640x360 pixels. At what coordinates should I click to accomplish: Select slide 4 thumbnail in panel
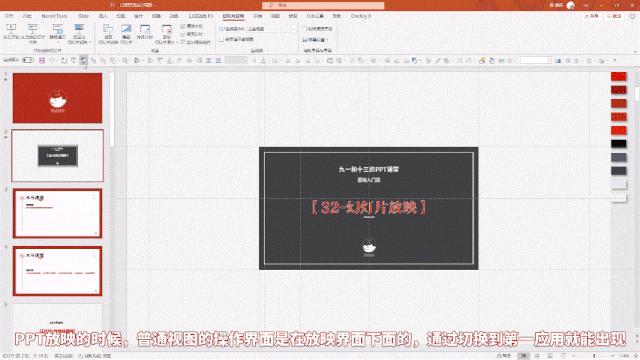[x=58, y=271]
